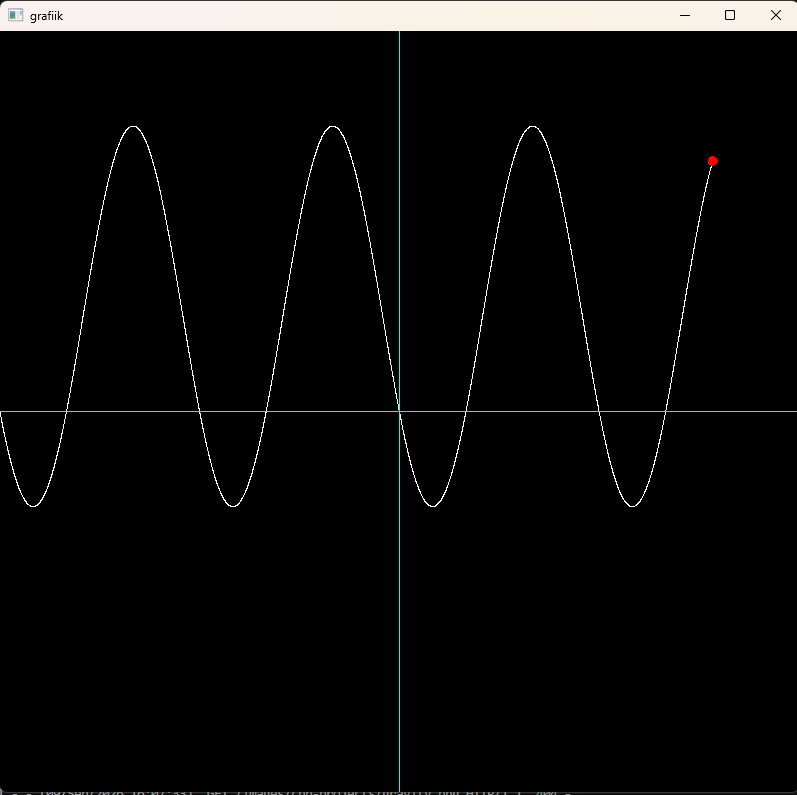Screen dimensions: 797x795
Task: Click the red dot on the curve
Action: coord(713,161)
